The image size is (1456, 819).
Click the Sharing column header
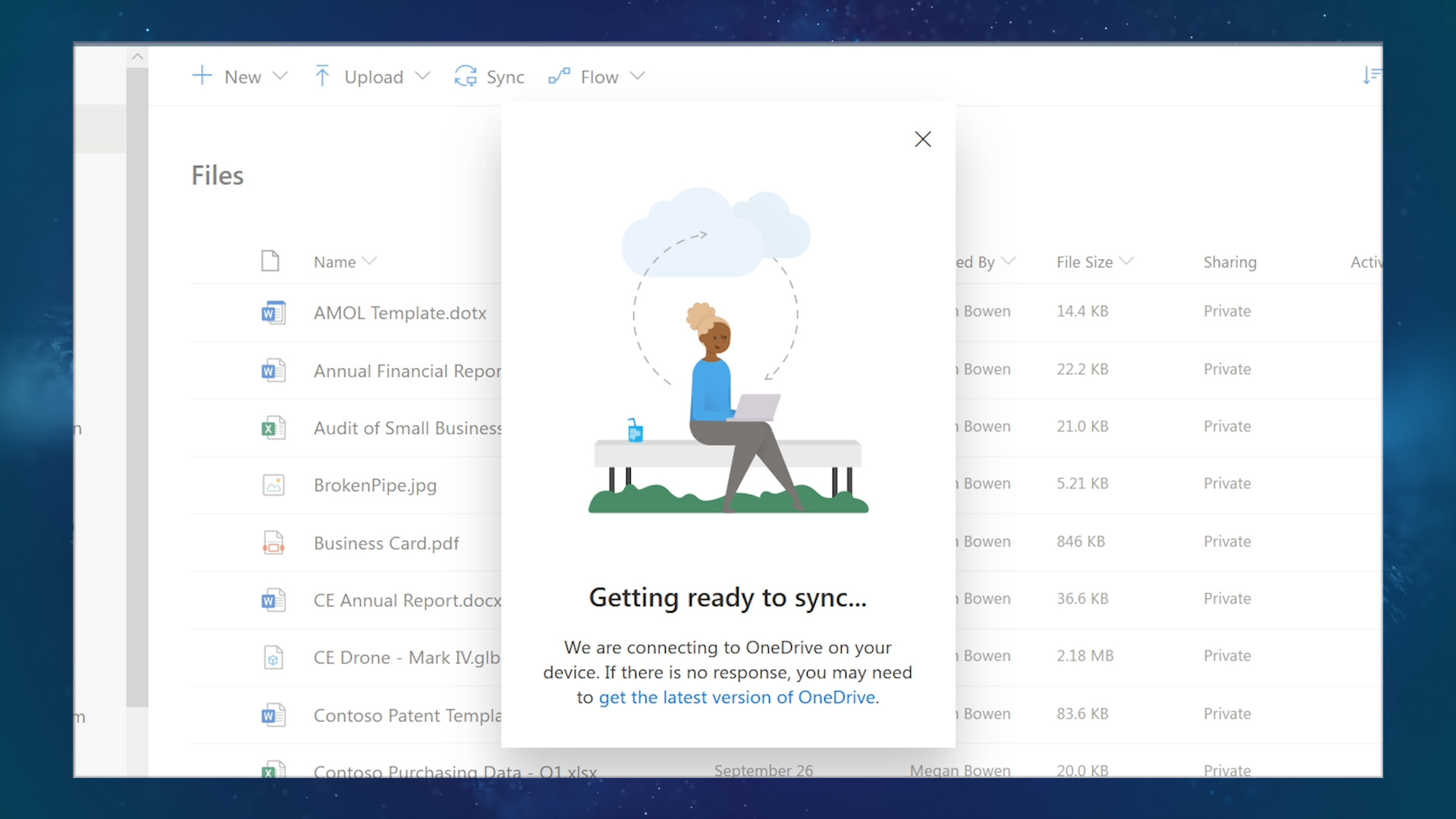click(x=1230, y=262)
